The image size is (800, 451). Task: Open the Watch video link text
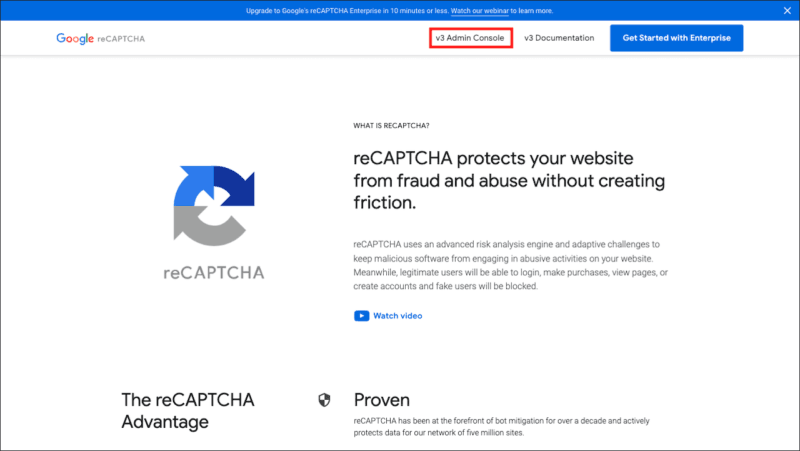(x=398, y=316)
